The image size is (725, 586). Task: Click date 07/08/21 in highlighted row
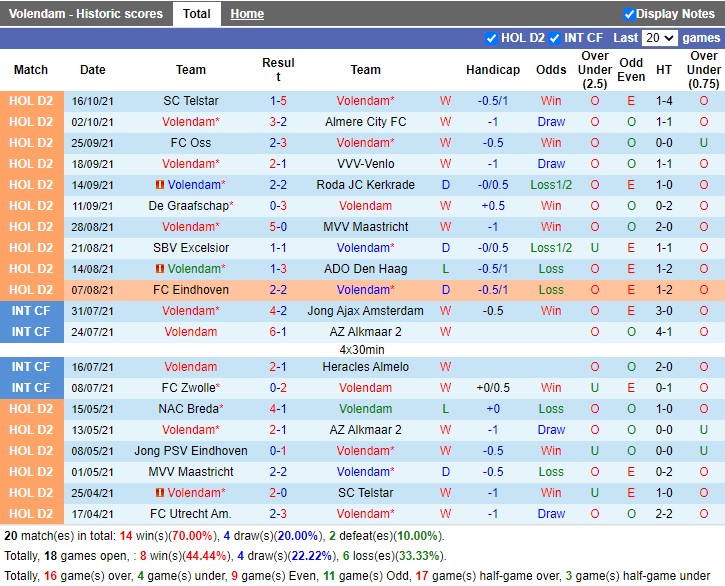pos(92,290)
